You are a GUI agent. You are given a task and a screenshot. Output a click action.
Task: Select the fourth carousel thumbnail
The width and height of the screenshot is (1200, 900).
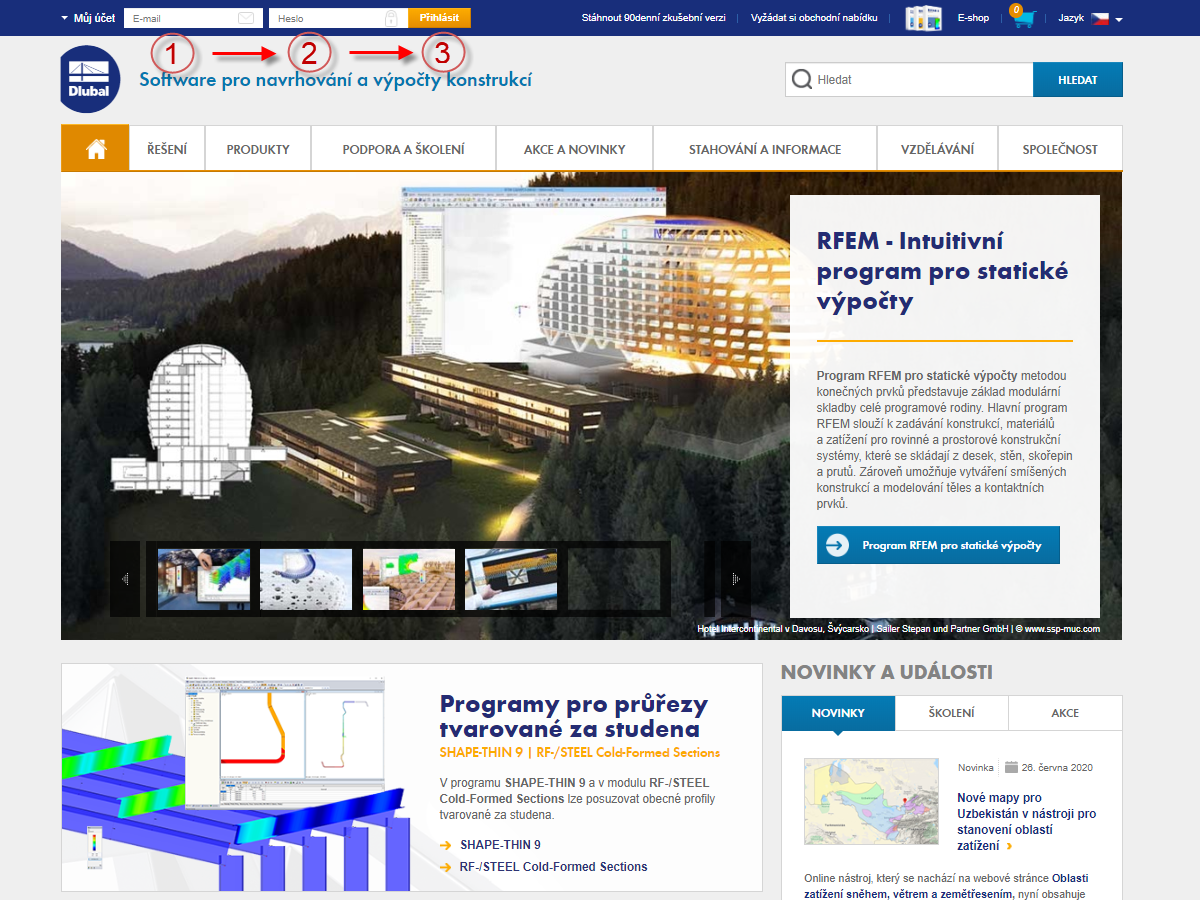point(511,579)
